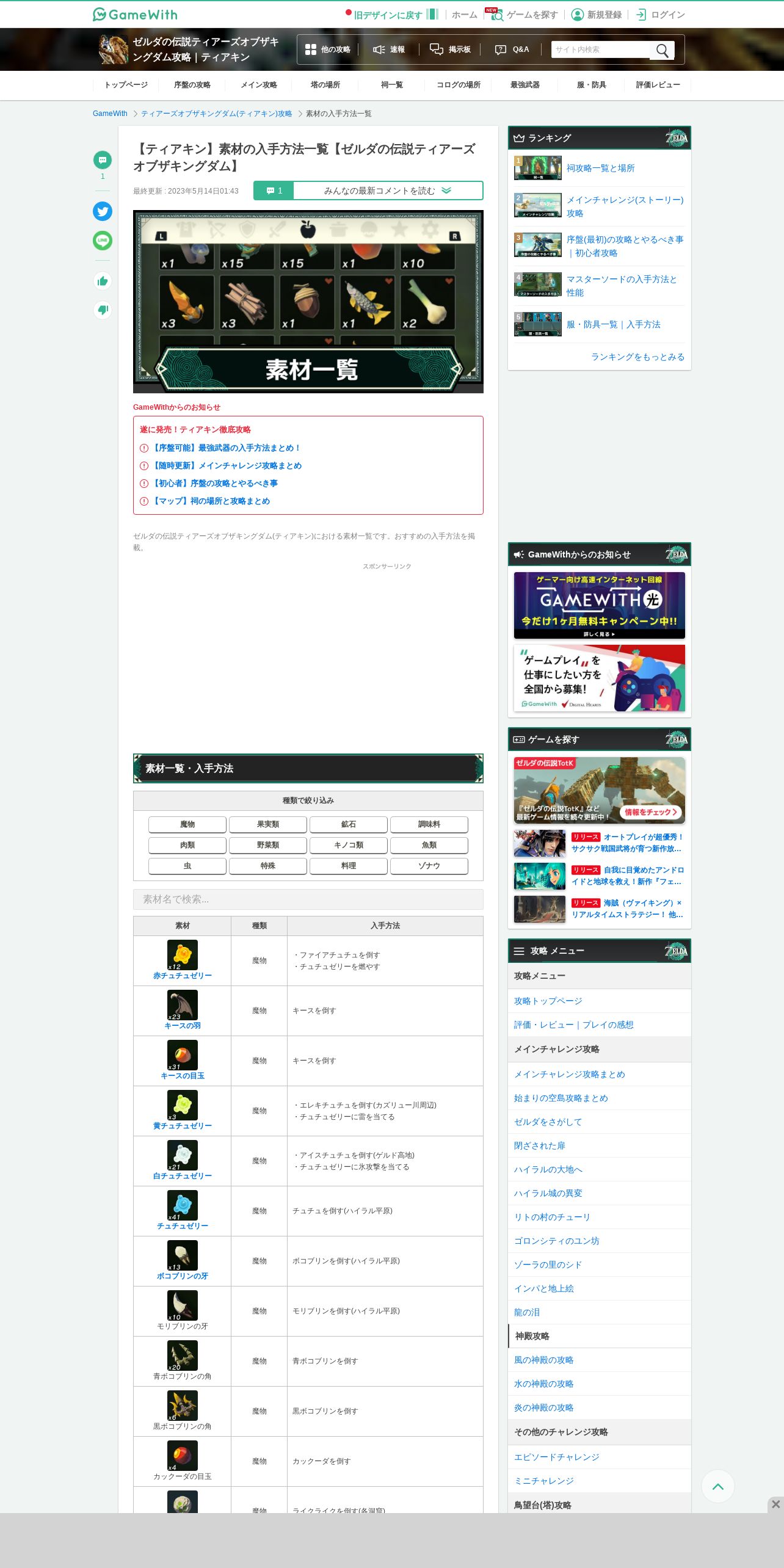
Task: Click the site search magnifier icon
Action: [x=662, y=50]
